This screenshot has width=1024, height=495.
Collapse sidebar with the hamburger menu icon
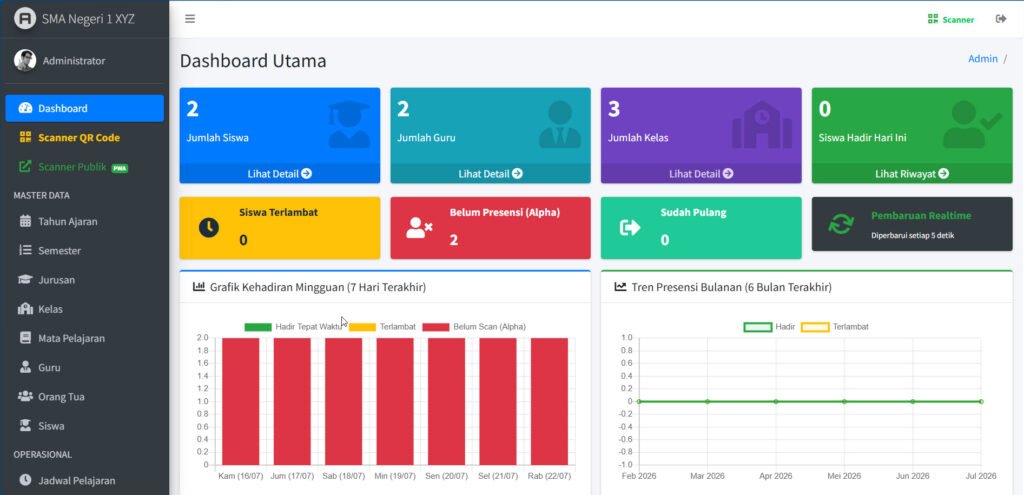(190, 19)
